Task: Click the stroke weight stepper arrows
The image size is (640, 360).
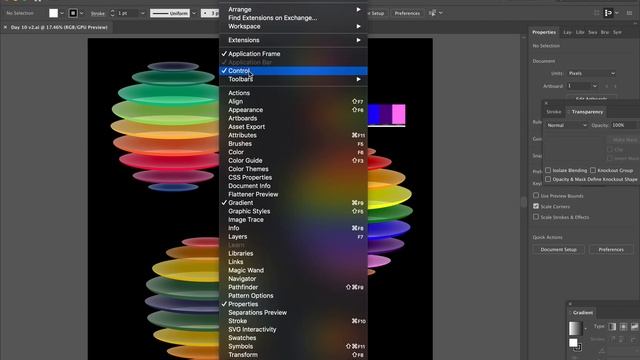Action: click(x=113, y=13)
